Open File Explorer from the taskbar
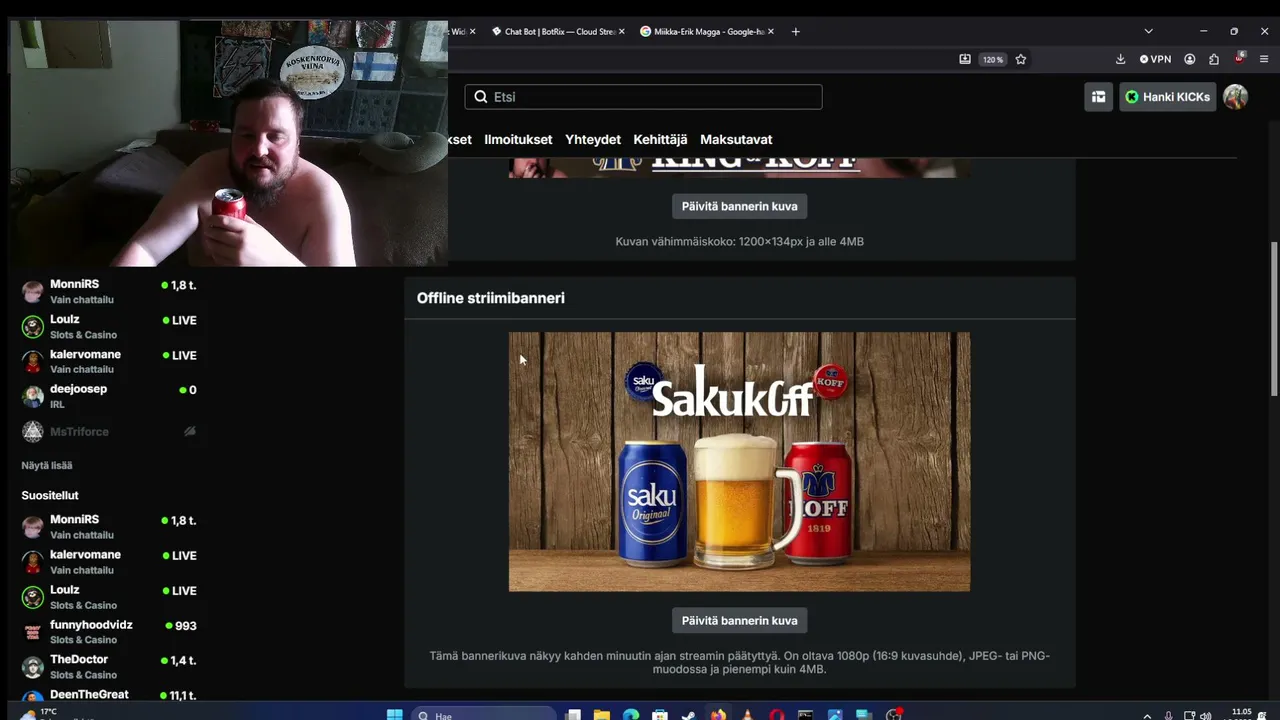Screen dimensions: 1280x720 tap(602, 715)
